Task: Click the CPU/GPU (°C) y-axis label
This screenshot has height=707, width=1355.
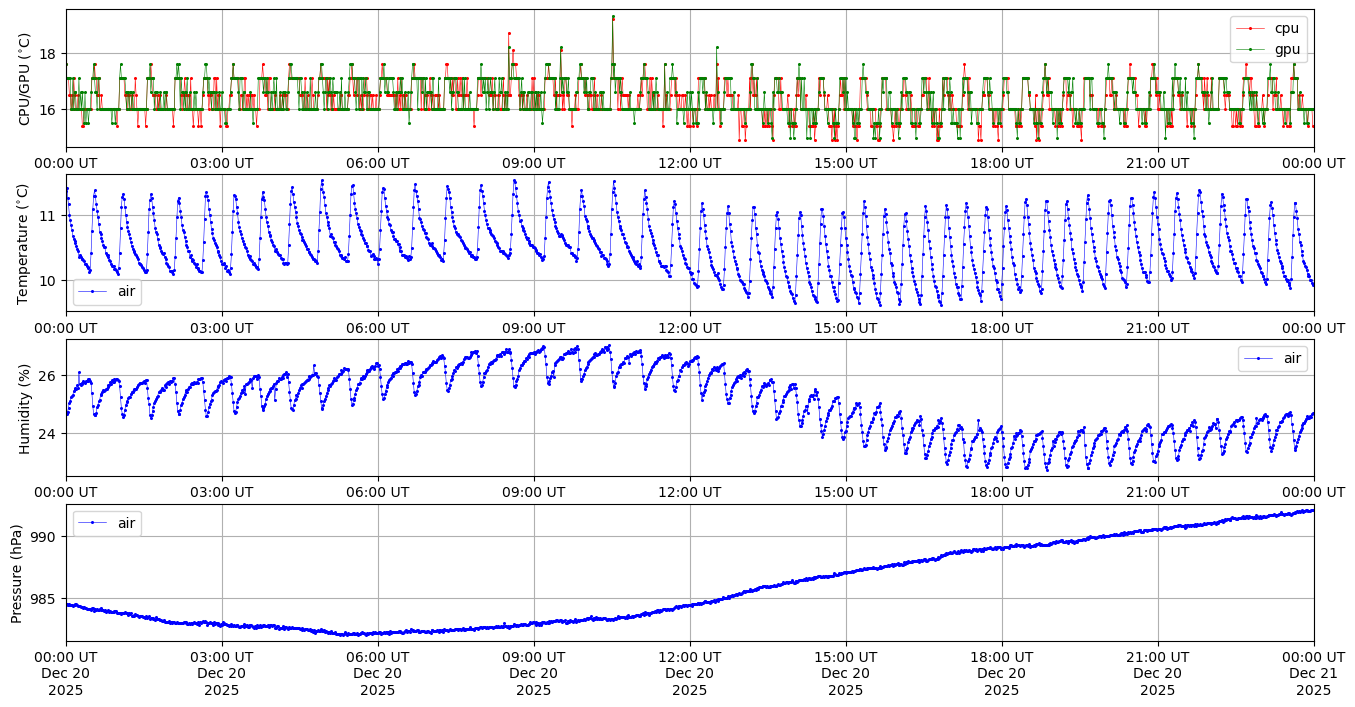Action: (x=25, y=79)
